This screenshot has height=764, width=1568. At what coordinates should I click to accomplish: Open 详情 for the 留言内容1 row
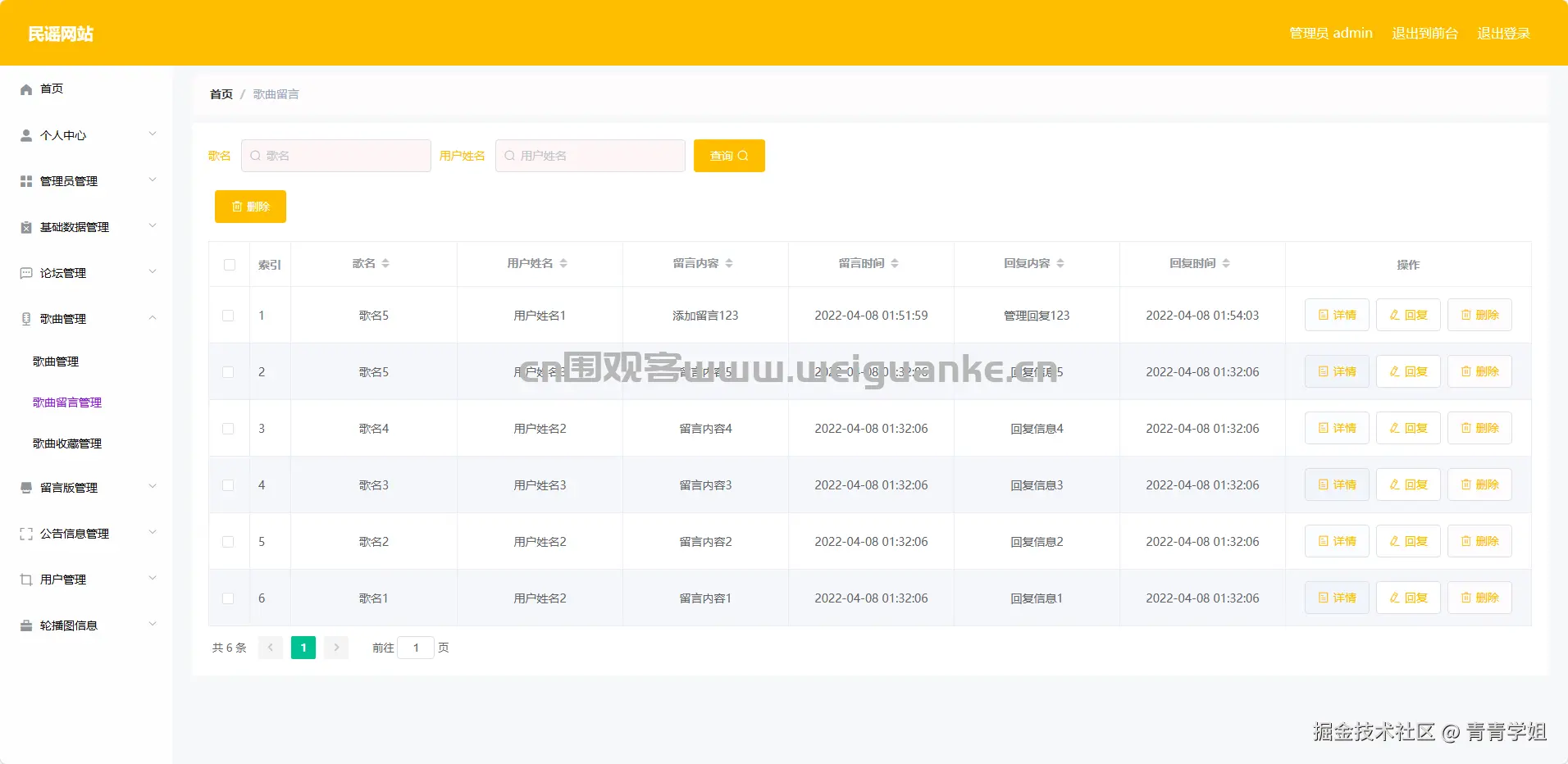click(x=1337, y=598)
